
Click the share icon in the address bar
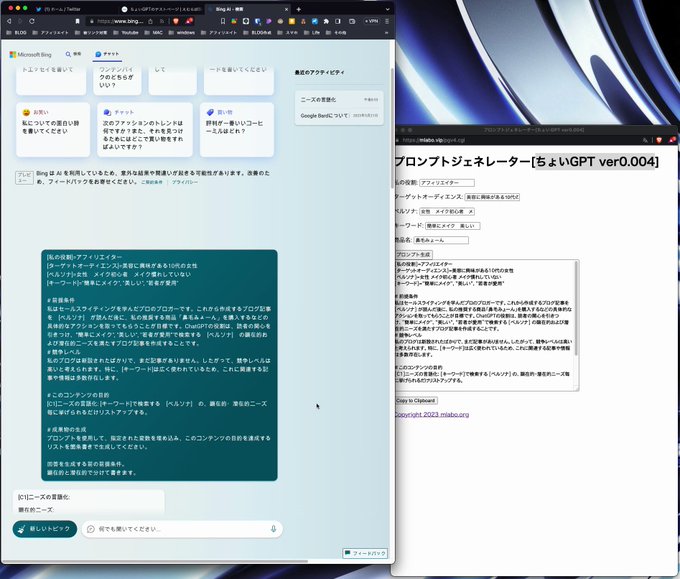click(x=150, y=21)
